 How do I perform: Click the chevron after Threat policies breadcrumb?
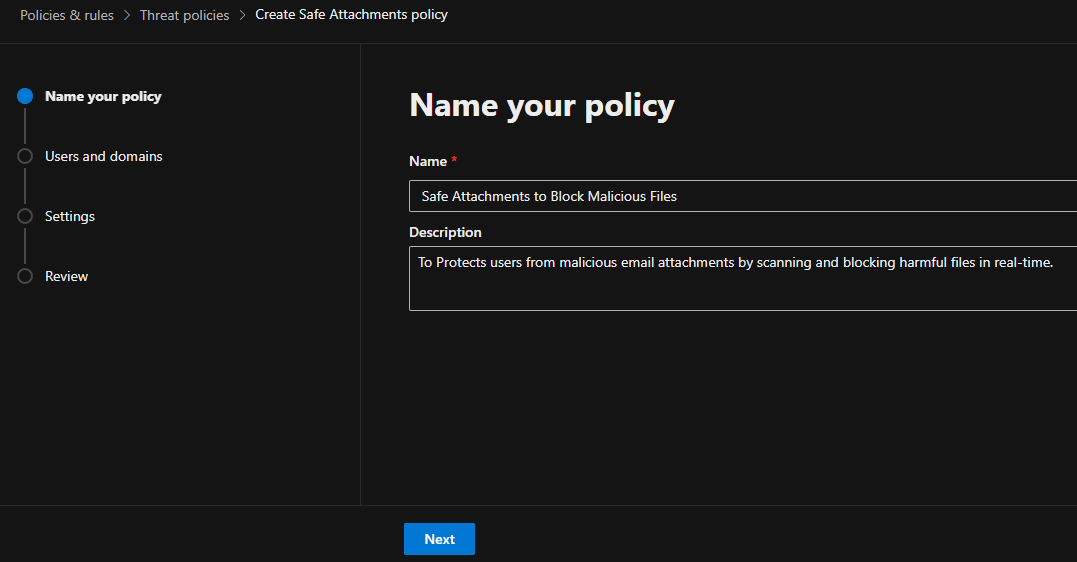tap(242, 16)
